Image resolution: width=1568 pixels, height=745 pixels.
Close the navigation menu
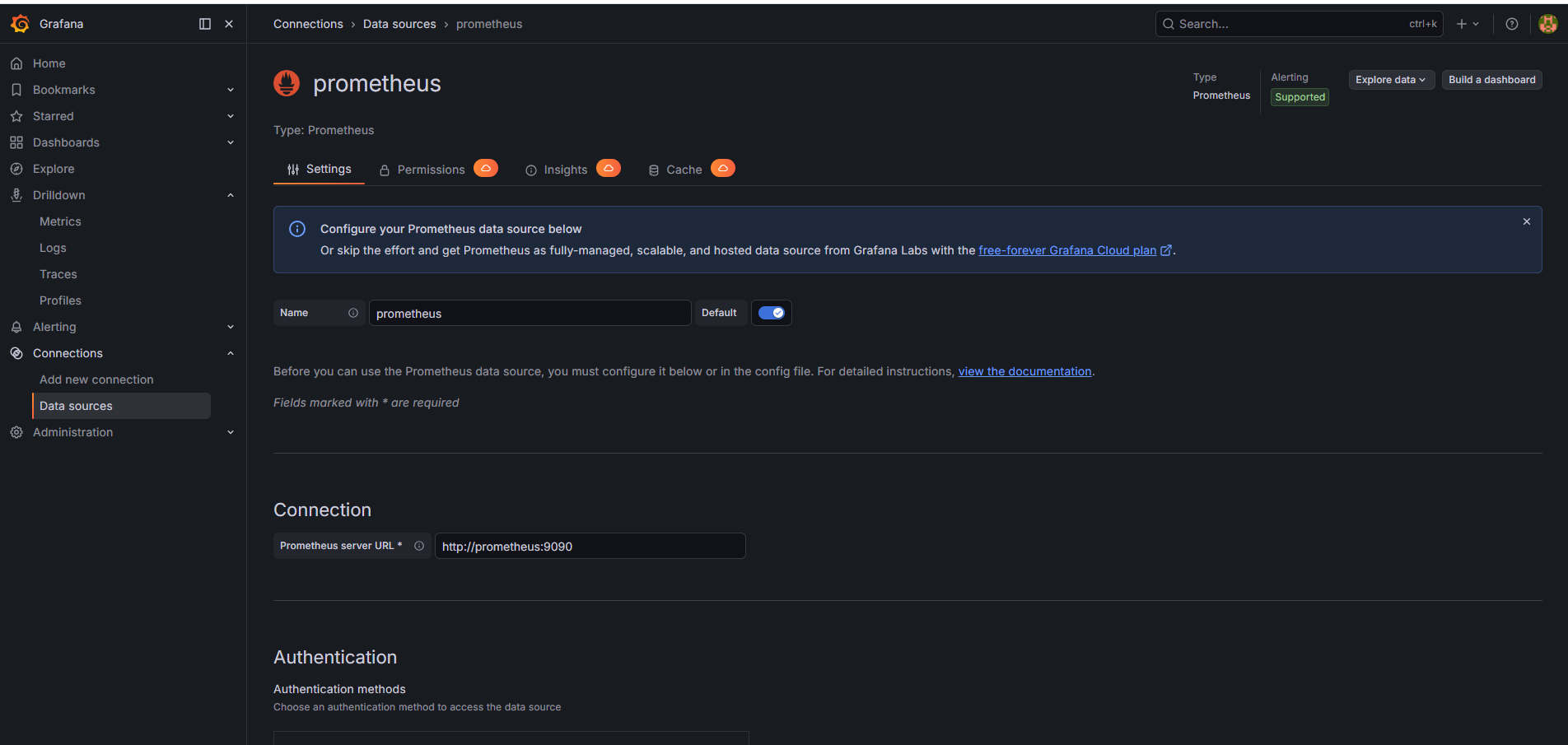[229, 24]
